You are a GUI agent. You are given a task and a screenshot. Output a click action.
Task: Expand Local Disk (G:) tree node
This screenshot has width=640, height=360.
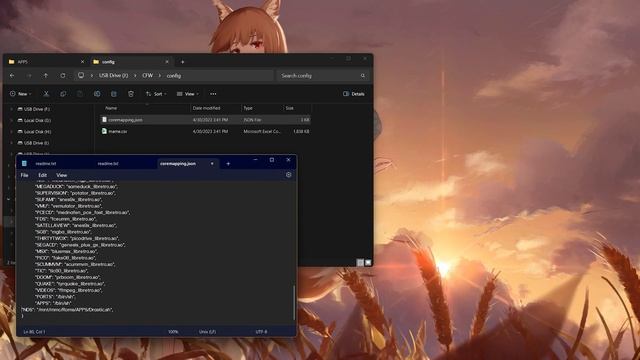point(11,120)
